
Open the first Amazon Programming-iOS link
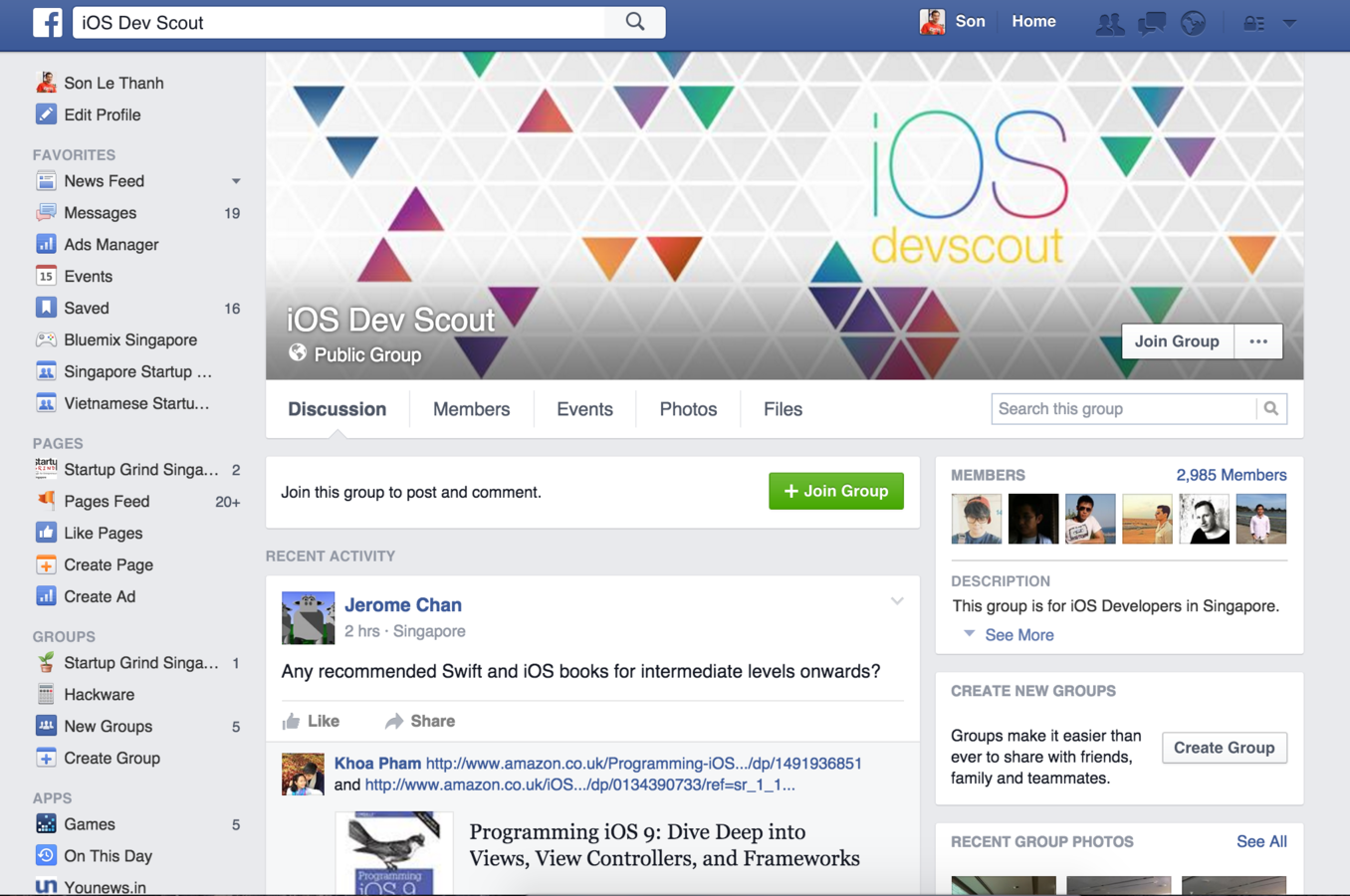point(643,764)
